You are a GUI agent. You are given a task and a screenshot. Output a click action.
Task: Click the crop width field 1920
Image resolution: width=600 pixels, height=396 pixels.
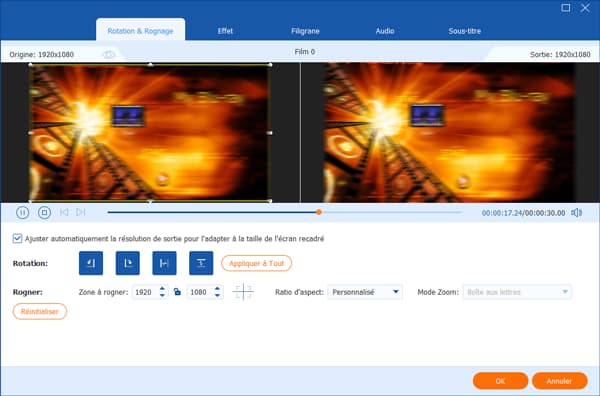[145, 292]
